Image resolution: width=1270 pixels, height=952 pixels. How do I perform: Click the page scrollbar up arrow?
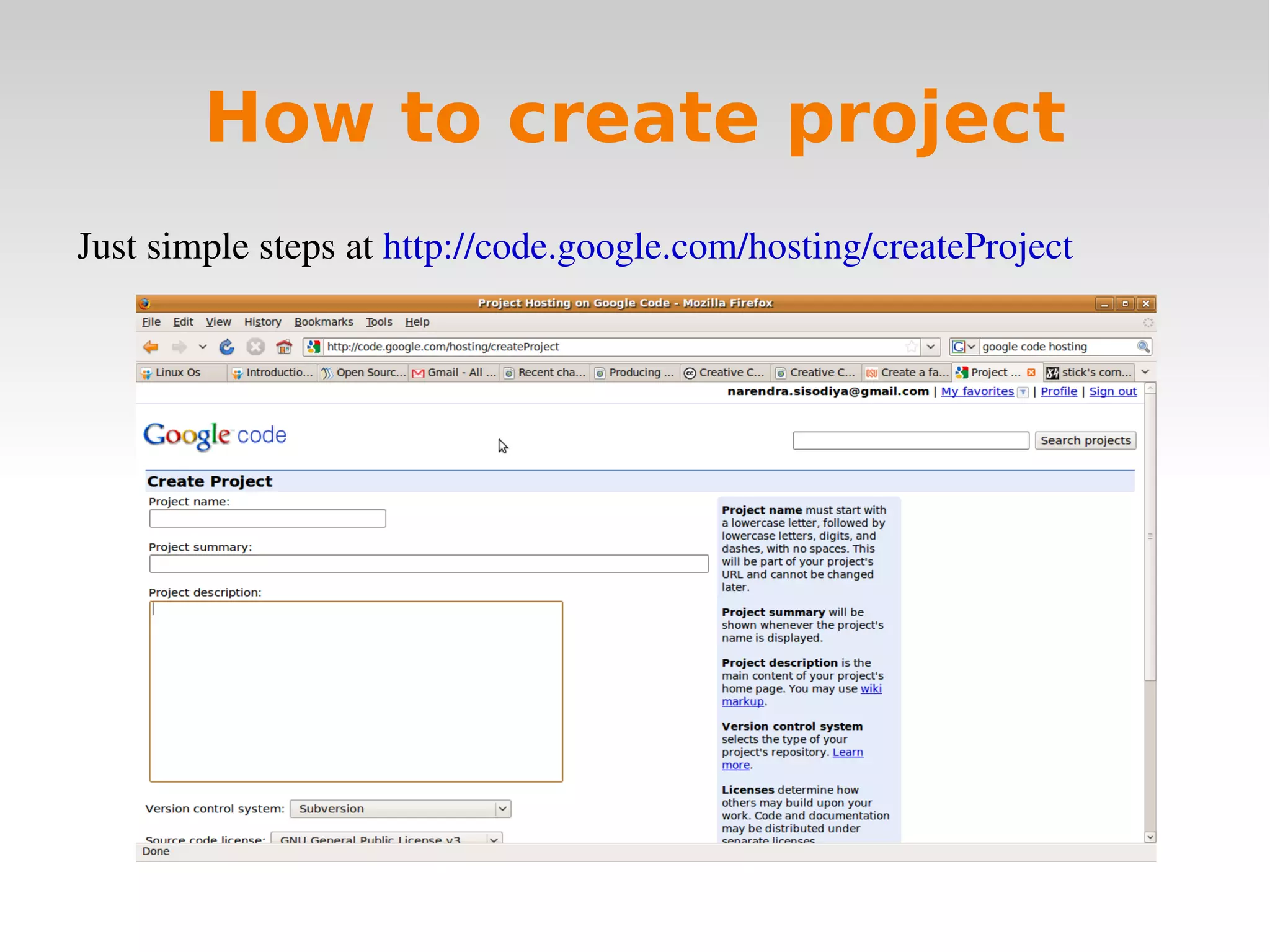(1150, 388)
